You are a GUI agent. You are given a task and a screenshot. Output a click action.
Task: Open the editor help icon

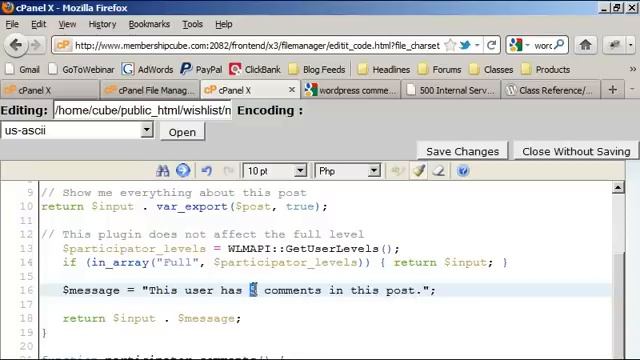(x=463, y=171)
